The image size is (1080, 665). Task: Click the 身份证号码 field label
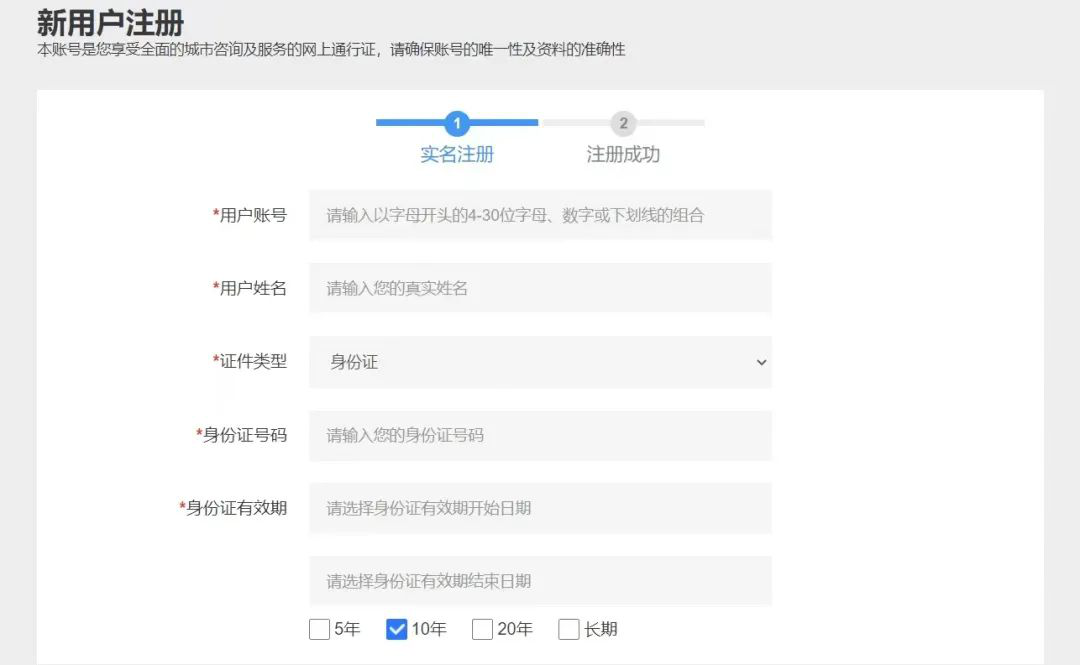click(241, 435)
